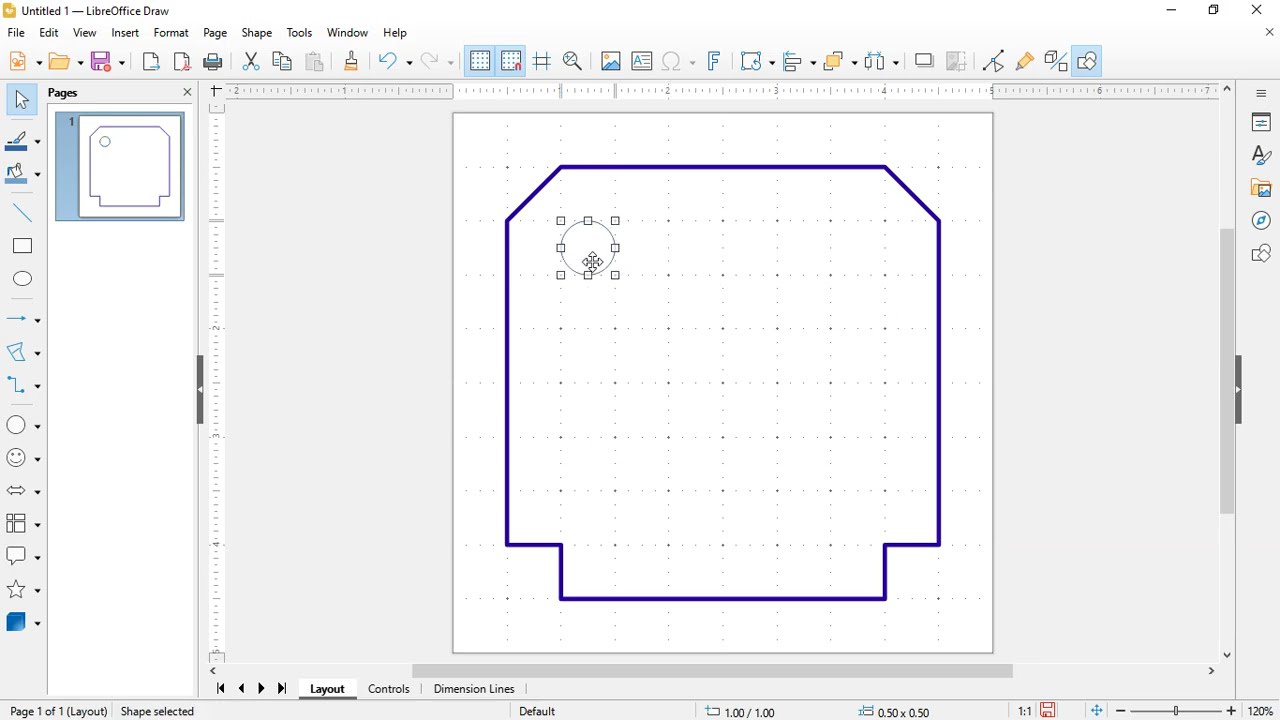Click the Save document icon
The width and height of the screenshot is (1280, 720).
coord(103,61)
